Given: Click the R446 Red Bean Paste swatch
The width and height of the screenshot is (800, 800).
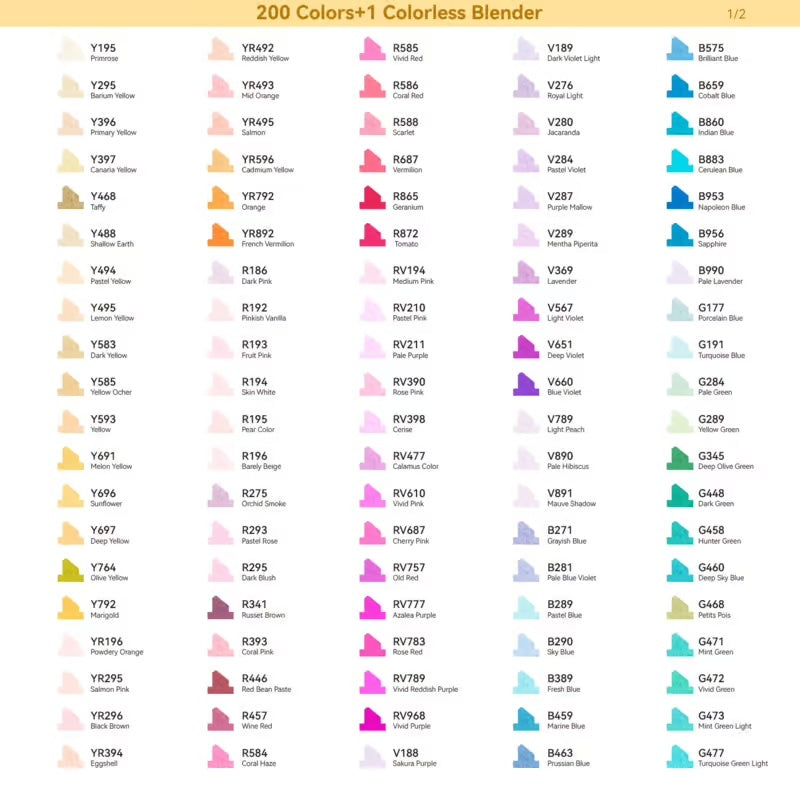Looking at the screenshot, I should pyautogui.click(x=221, y=682).
